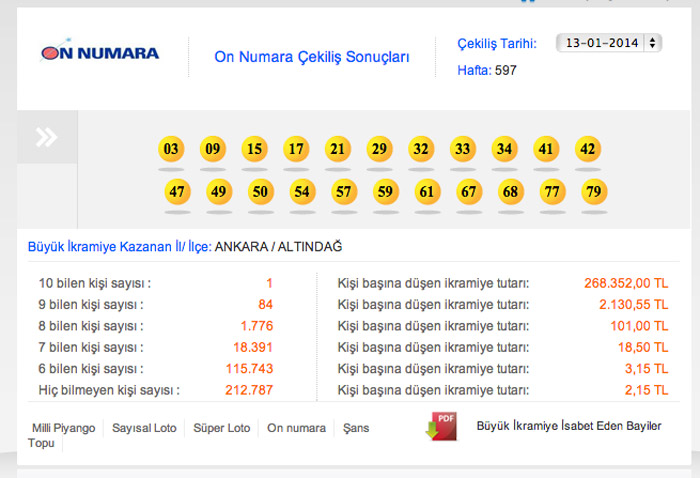The height and width of the screenshot is (478, 700).
Task: Click the prize amount 18,50 TL
Action: pyautogui.click(x=643, y=347)
